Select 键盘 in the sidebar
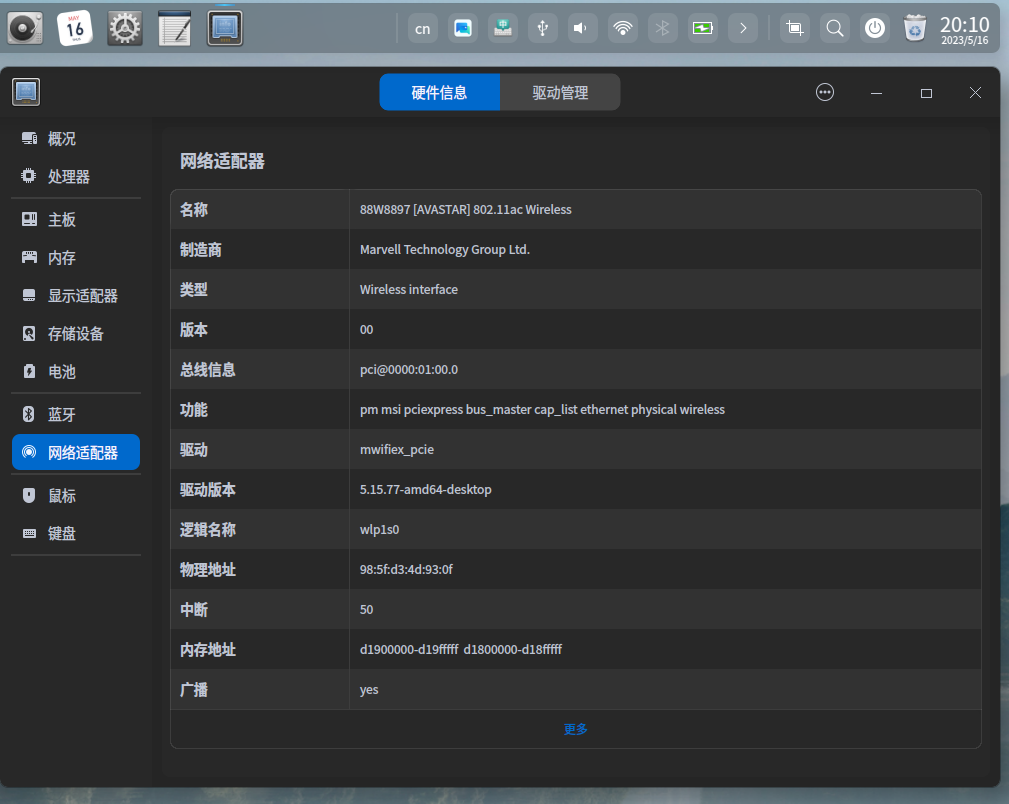1009x804 pixels. (76, 534)
